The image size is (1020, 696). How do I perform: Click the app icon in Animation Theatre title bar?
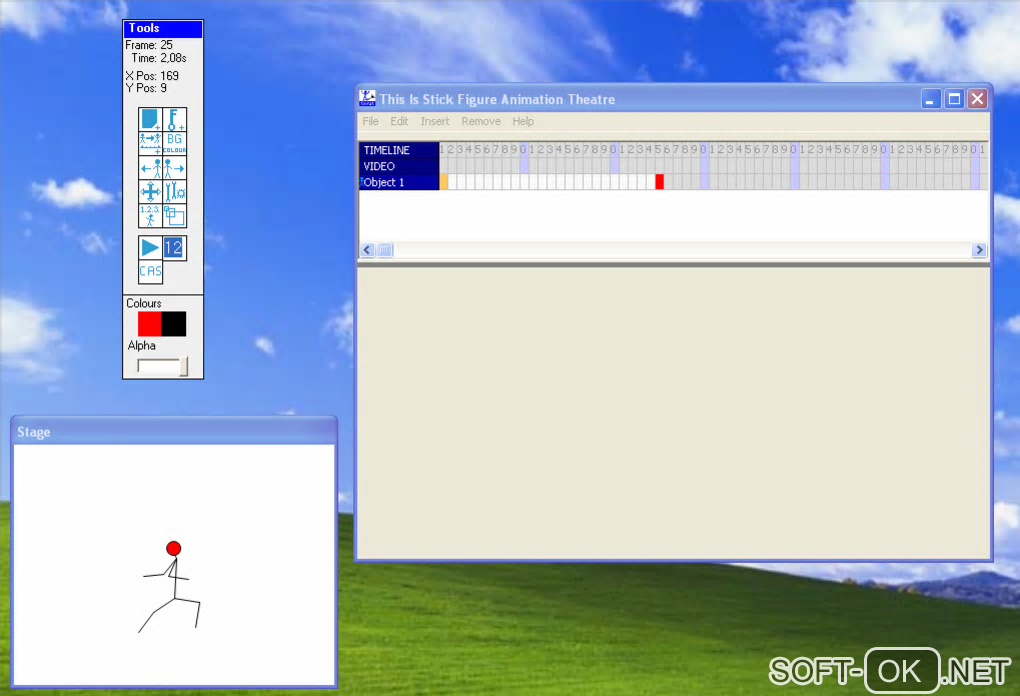(367, 98)
